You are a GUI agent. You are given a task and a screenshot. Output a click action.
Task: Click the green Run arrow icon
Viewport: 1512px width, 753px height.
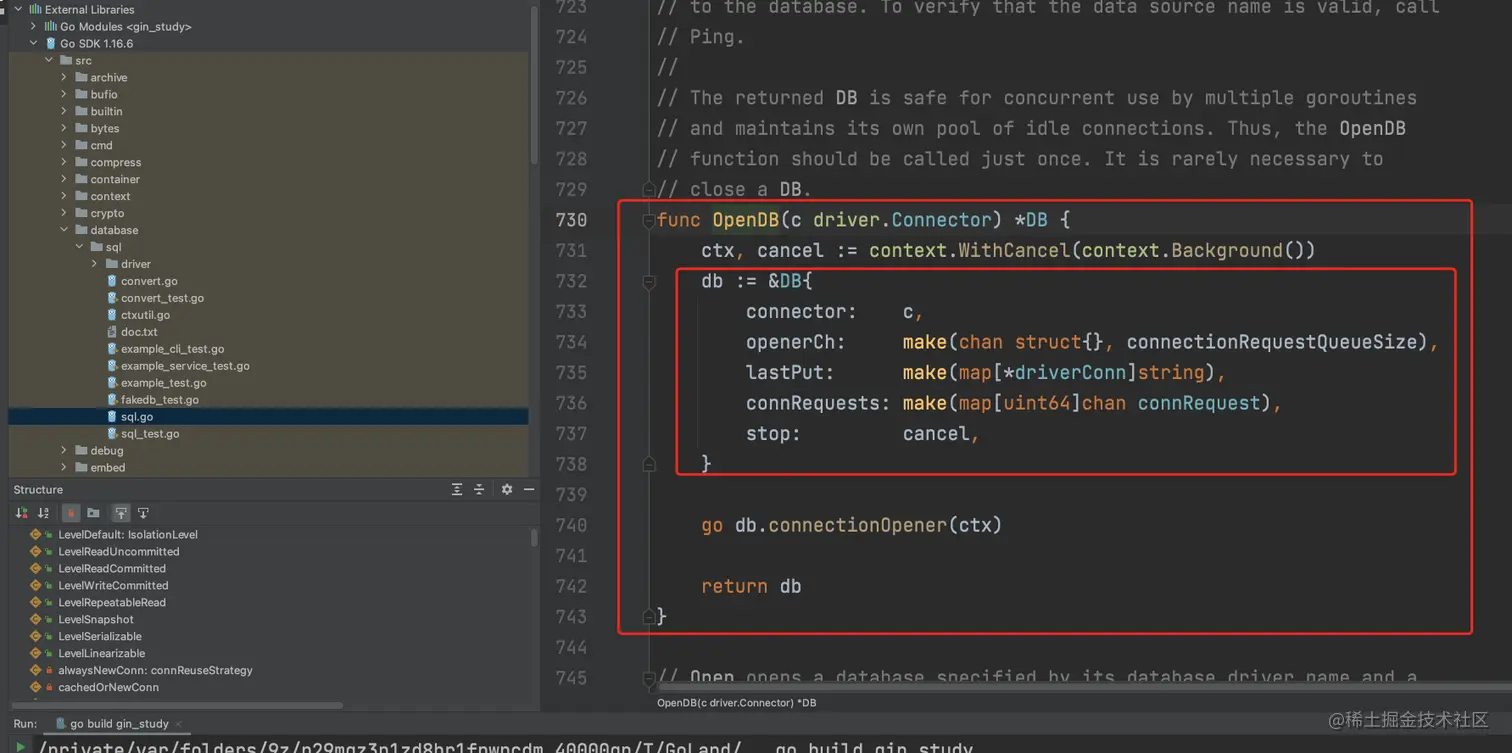tap(20, 746)
